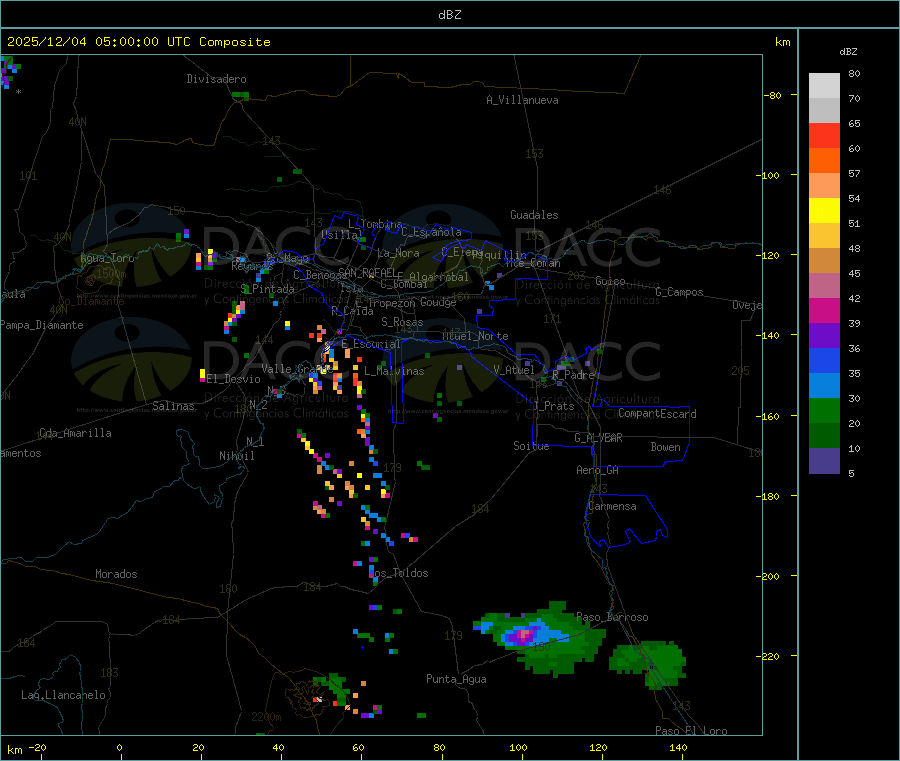Screen dimensions: 900x761
Task: Click the Carmensa location label
Action: pyautogui.click(x=612, y=506)
